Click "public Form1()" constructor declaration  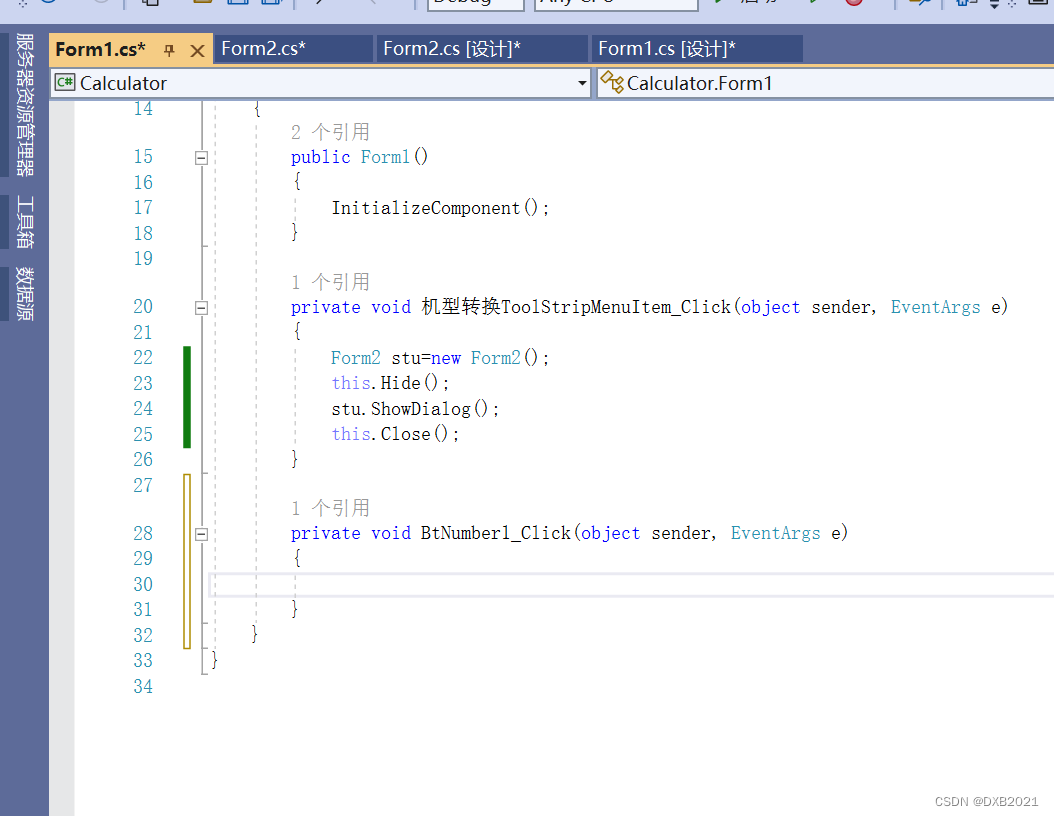pos(359,157)
